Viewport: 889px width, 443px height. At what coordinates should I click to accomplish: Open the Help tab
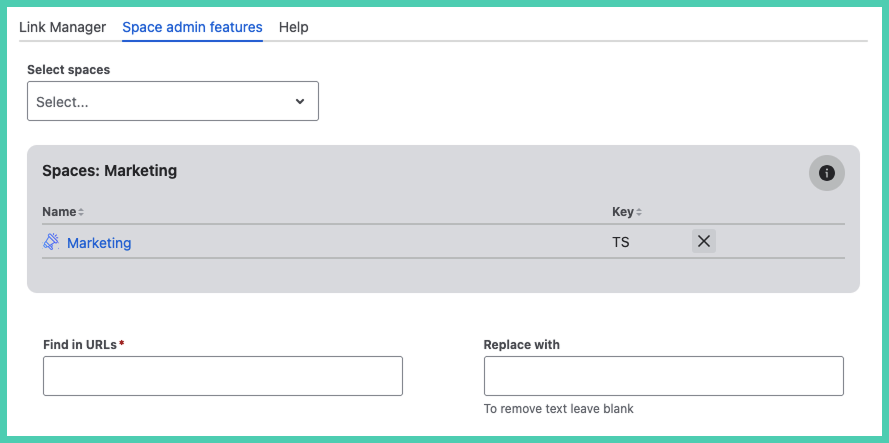293,27
